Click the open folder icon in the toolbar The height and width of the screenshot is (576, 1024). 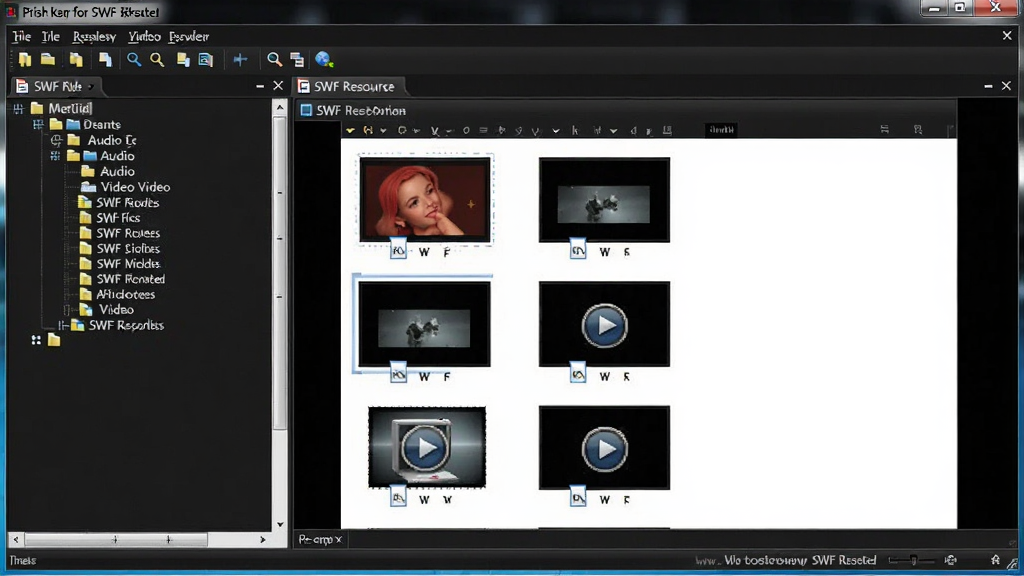pos(48,59)
